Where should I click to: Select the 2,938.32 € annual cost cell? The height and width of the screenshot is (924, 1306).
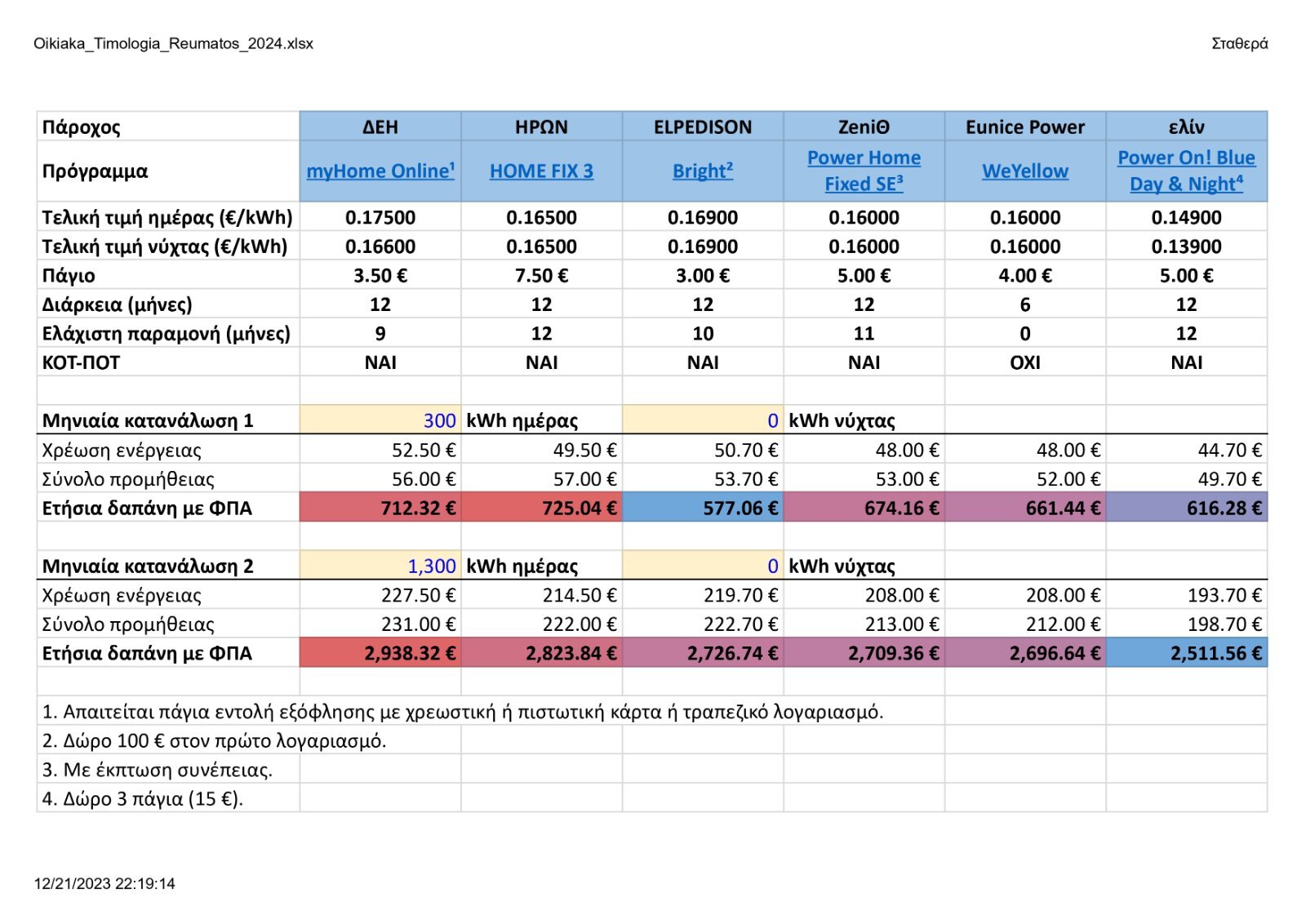(380, 652)
